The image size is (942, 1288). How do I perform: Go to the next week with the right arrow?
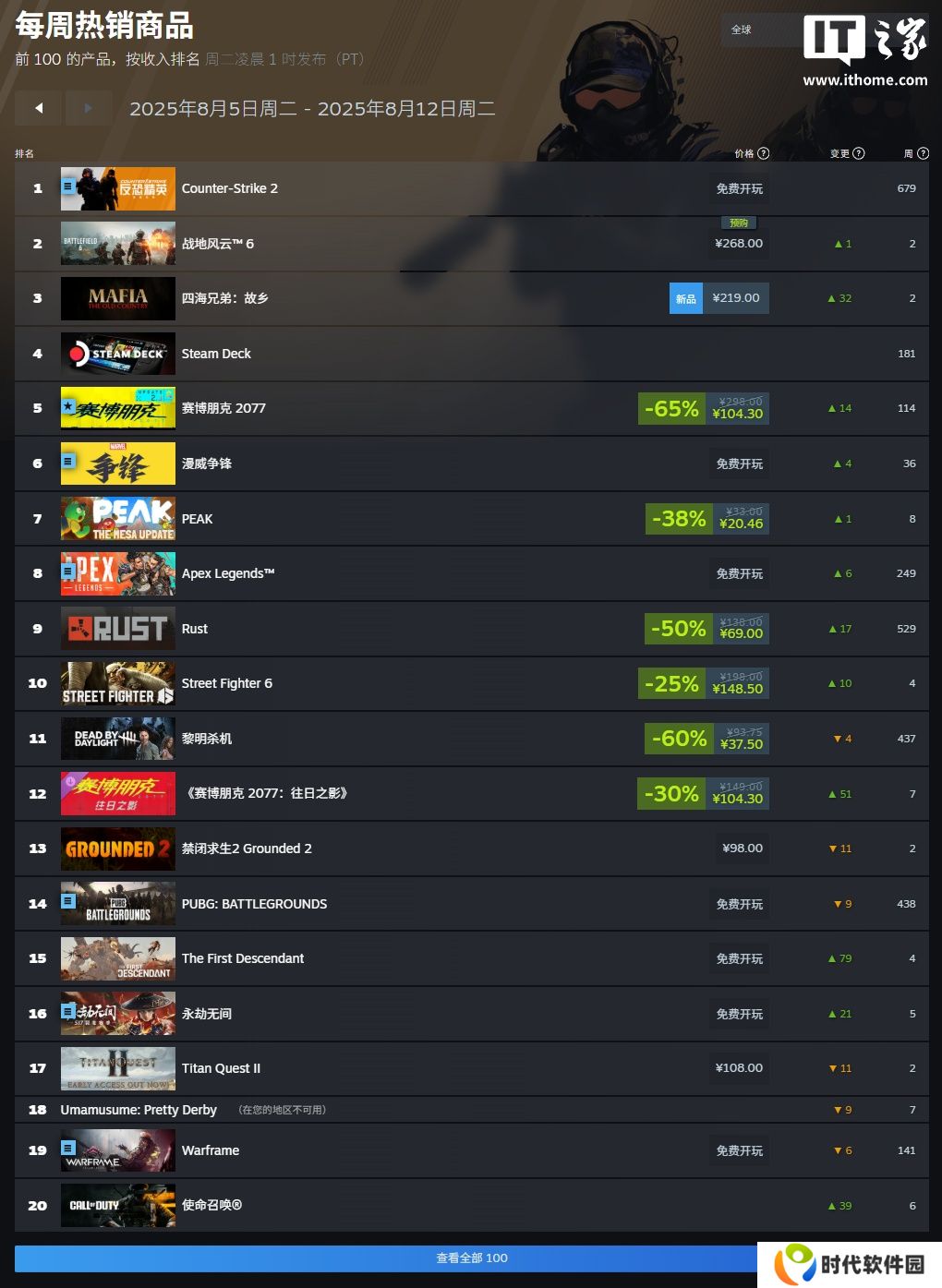click(89, 108)
